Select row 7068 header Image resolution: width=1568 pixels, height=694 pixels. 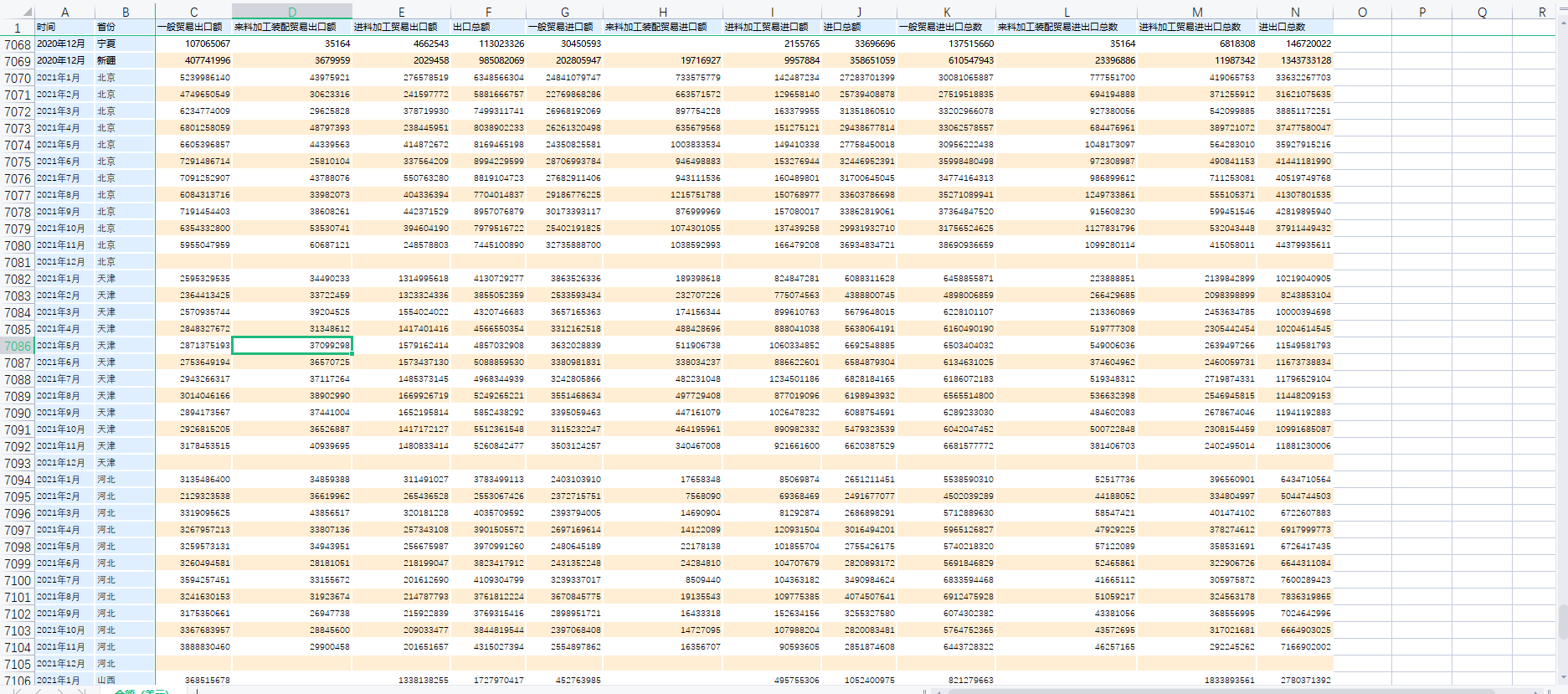point(18,44)
